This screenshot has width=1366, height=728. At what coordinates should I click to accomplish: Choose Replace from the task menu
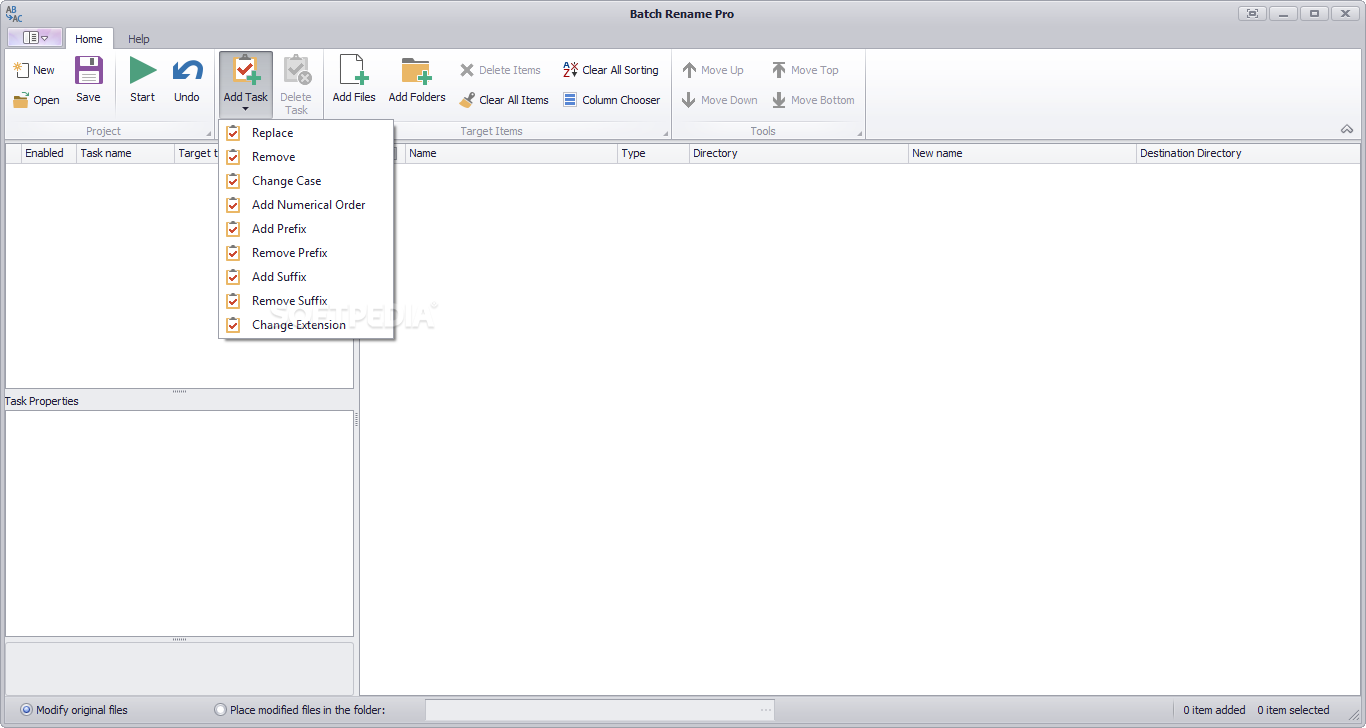coord(306,133)
